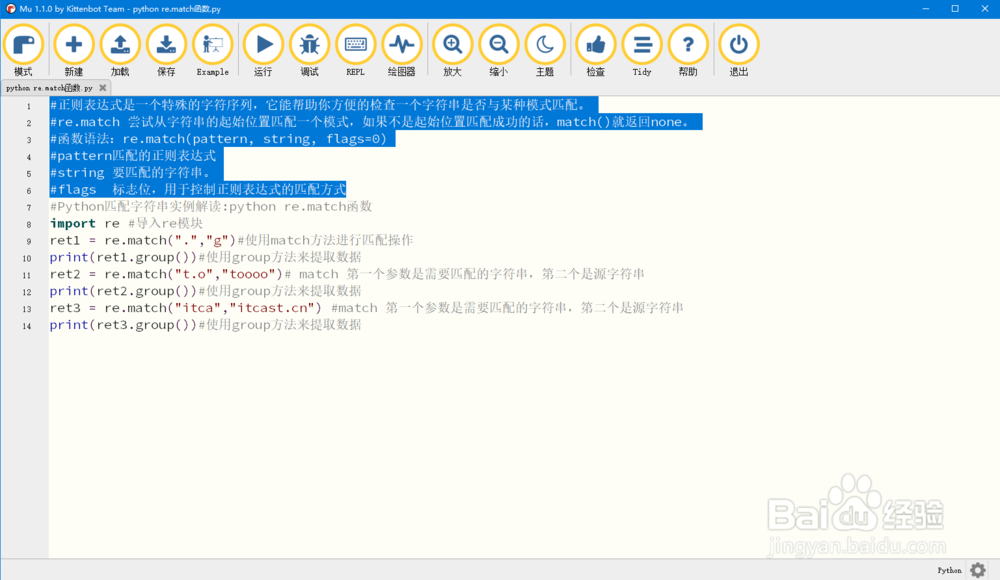Click line number 14 in gutter

27,326
